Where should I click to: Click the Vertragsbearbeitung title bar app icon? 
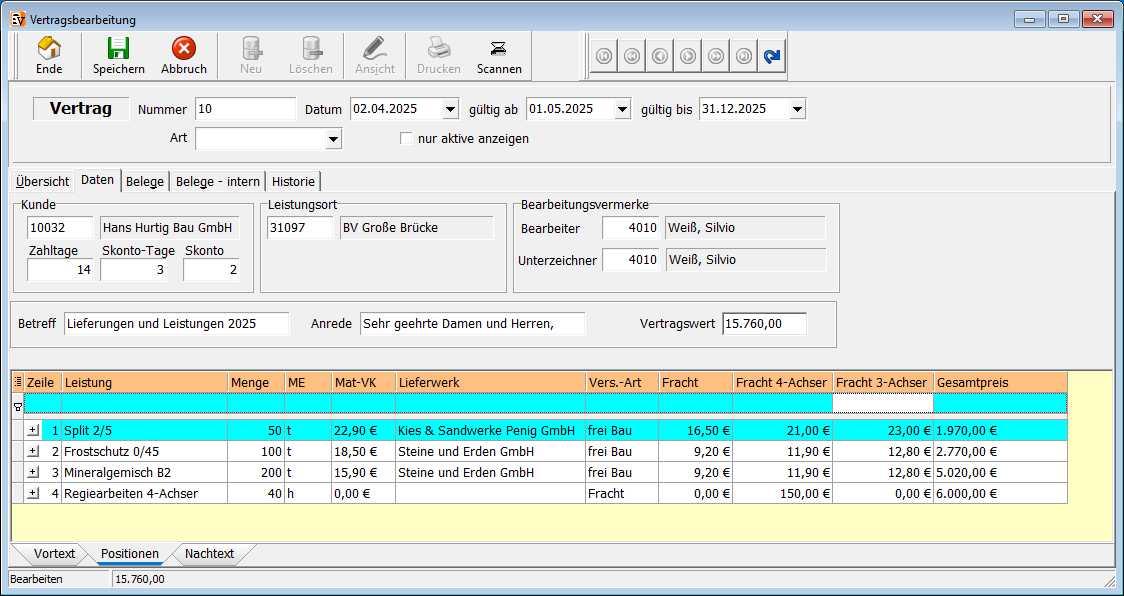pos(17,19)
